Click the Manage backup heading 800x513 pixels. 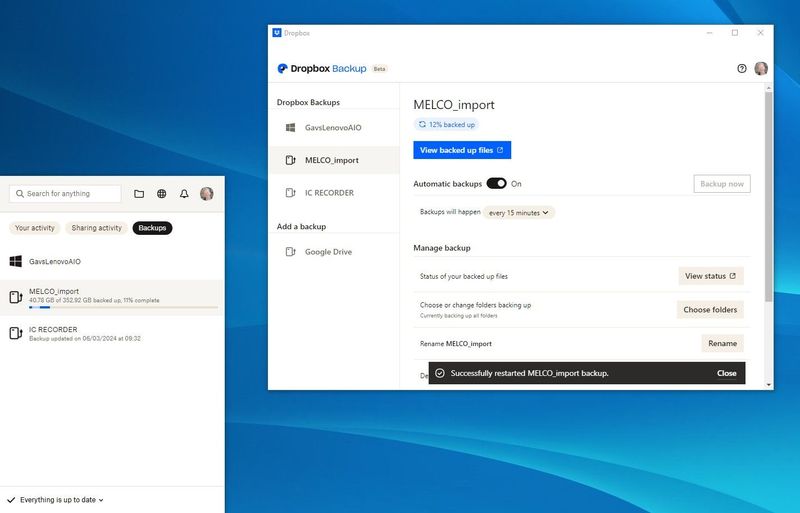pos(442,248)
